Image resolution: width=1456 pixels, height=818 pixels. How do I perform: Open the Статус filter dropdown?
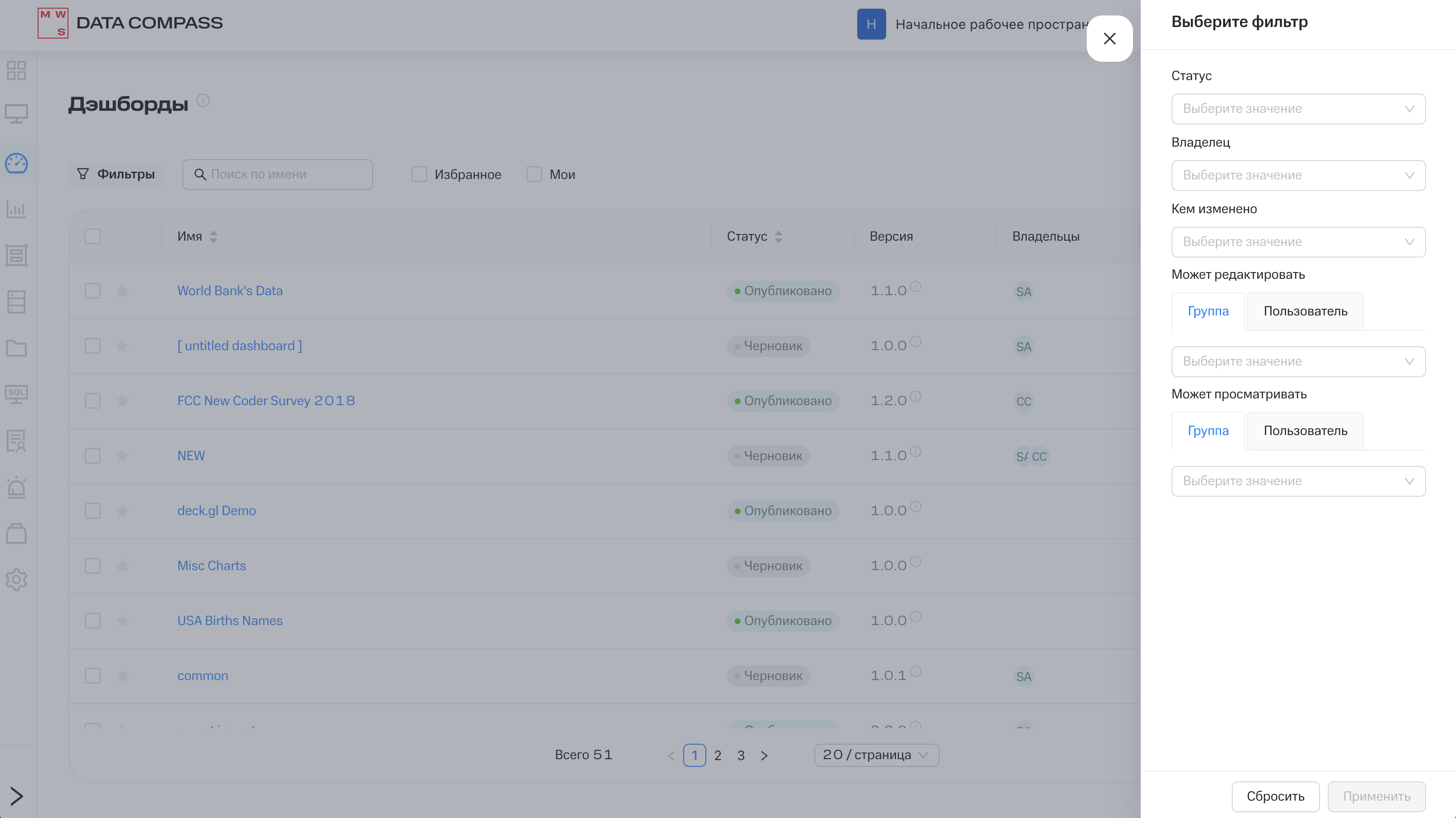pos(1298,109)
